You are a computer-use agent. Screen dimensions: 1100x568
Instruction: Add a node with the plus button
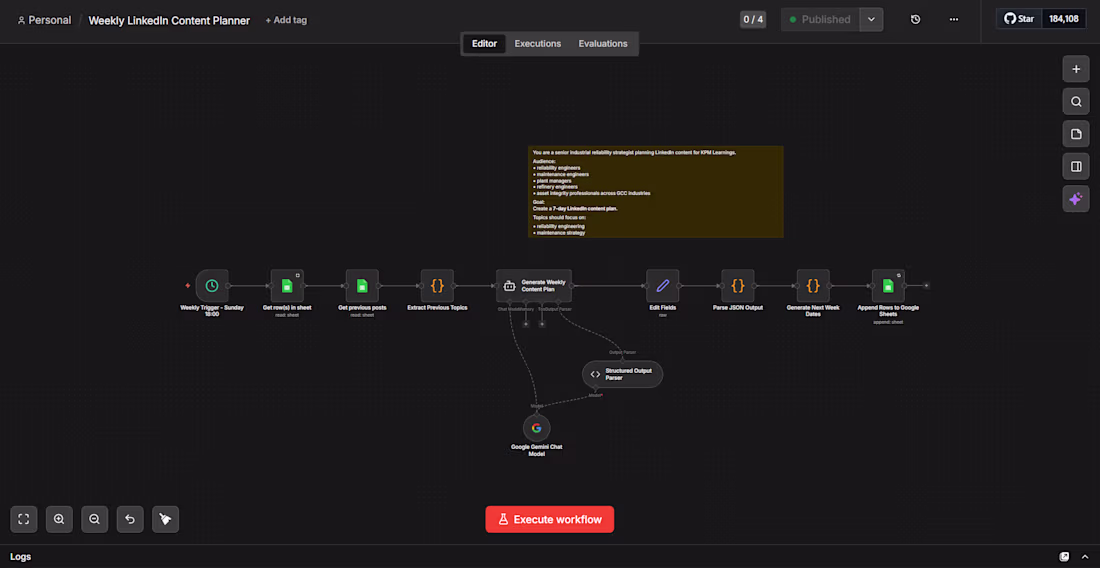coord(1075,69)
